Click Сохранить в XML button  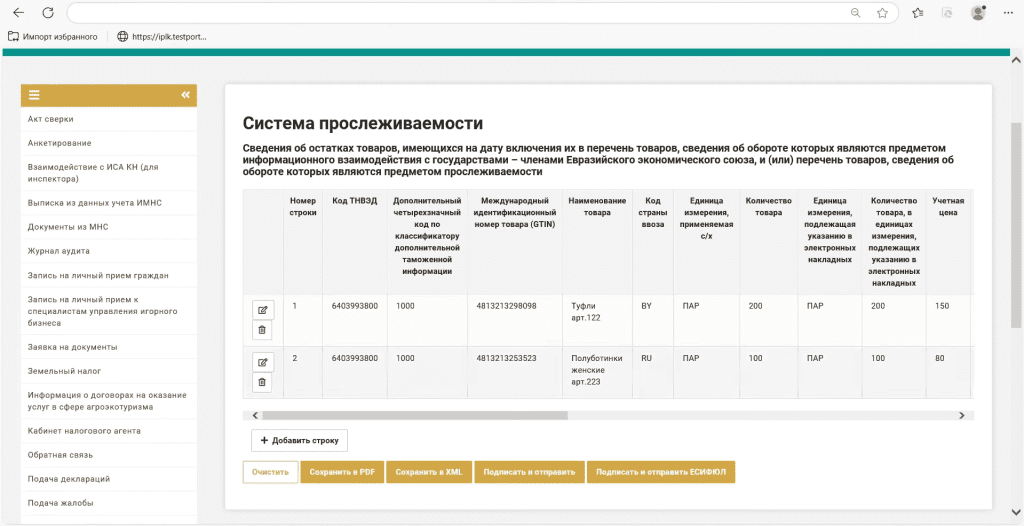click(429, 472)
